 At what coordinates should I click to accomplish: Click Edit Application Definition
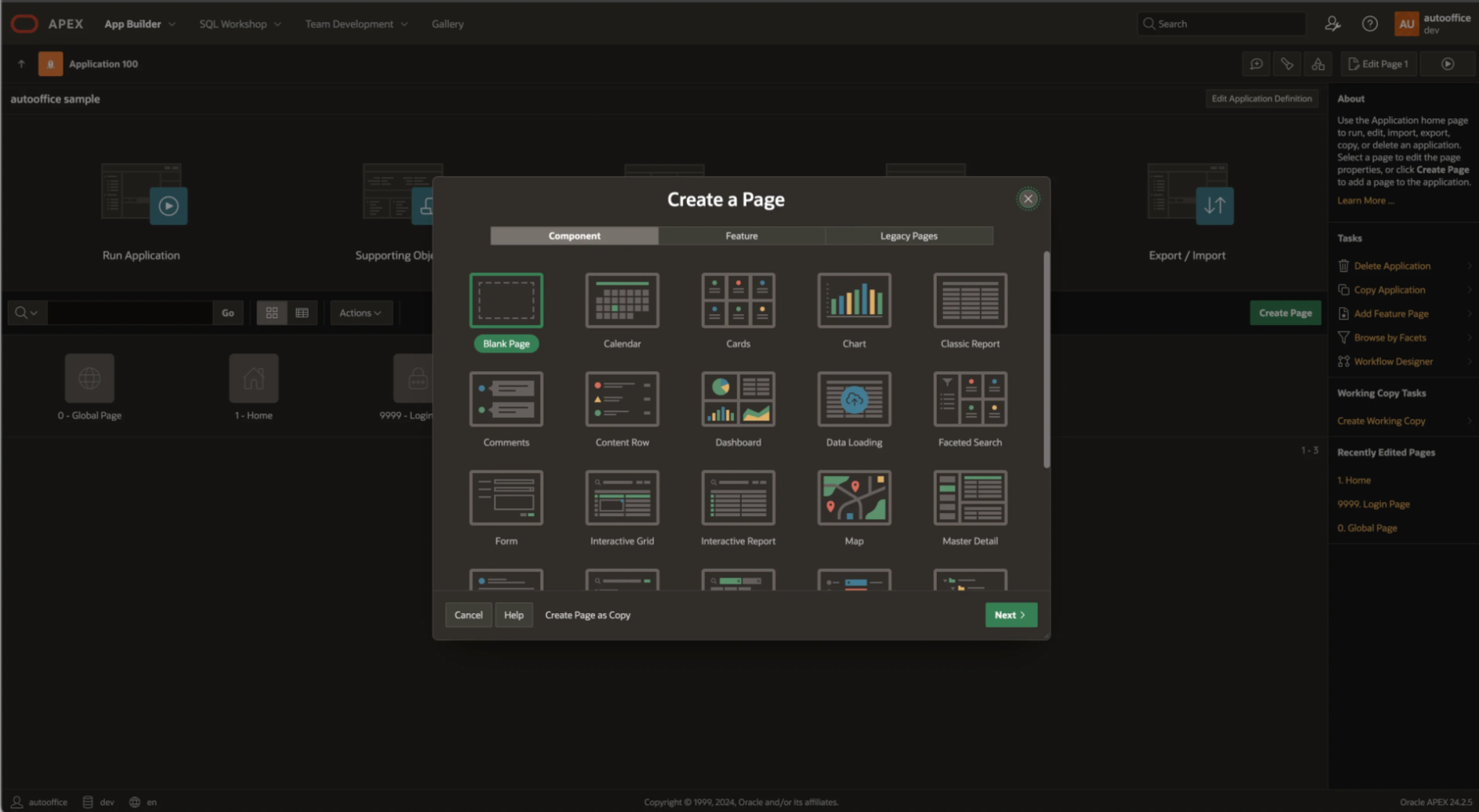click(1261, 99)
